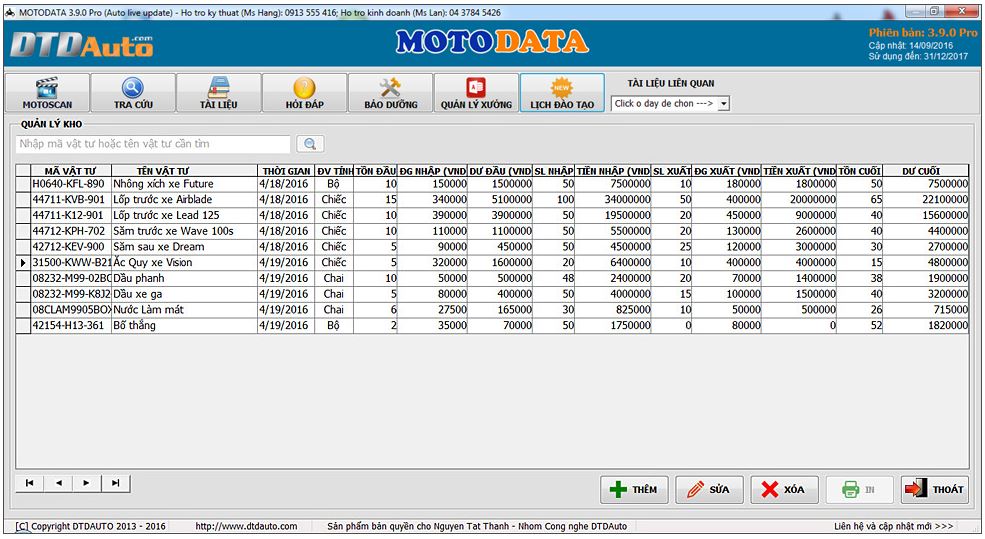Screen dimensions: 985x539
Task: Open the QUẢN LÝ XƯỞNG workshop module
Action: (x=476, y=93)
